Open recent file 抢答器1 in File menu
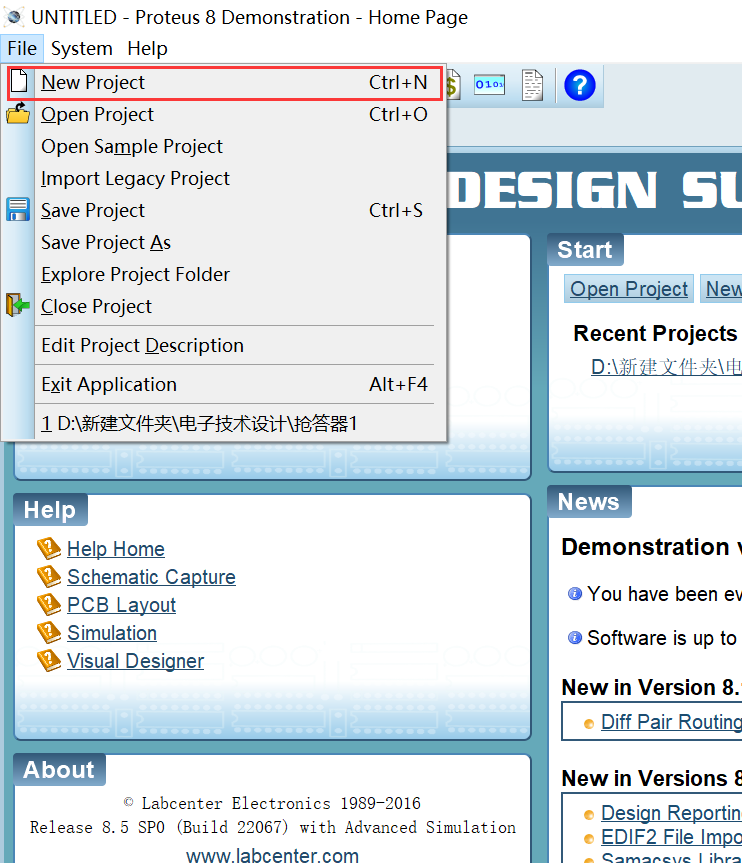 click(225, 423)
